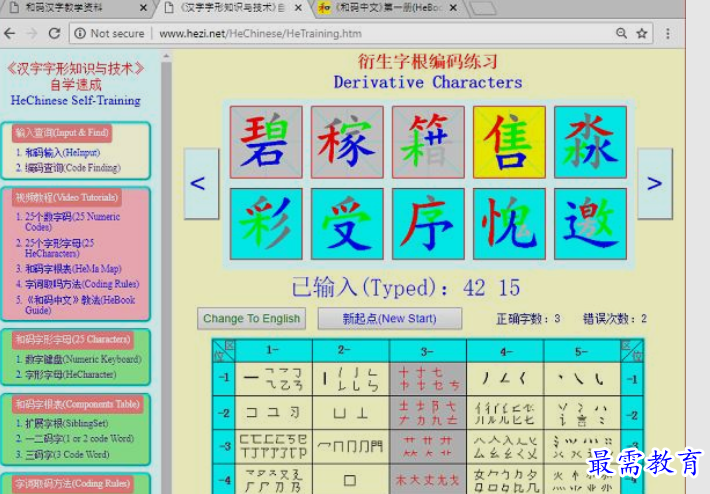Image resolution: width=710 pixels, height=494 pixels.
Task: Open 和码字根表(HeMa Map) link
Action: point(73,269)
